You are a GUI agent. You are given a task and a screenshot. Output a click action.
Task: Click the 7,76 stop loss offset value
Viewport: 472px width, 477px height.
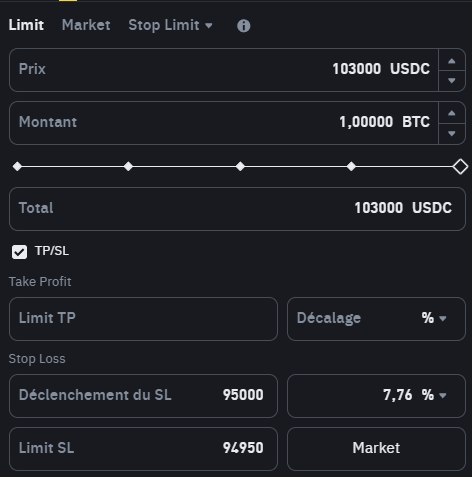tap(397, 395)
